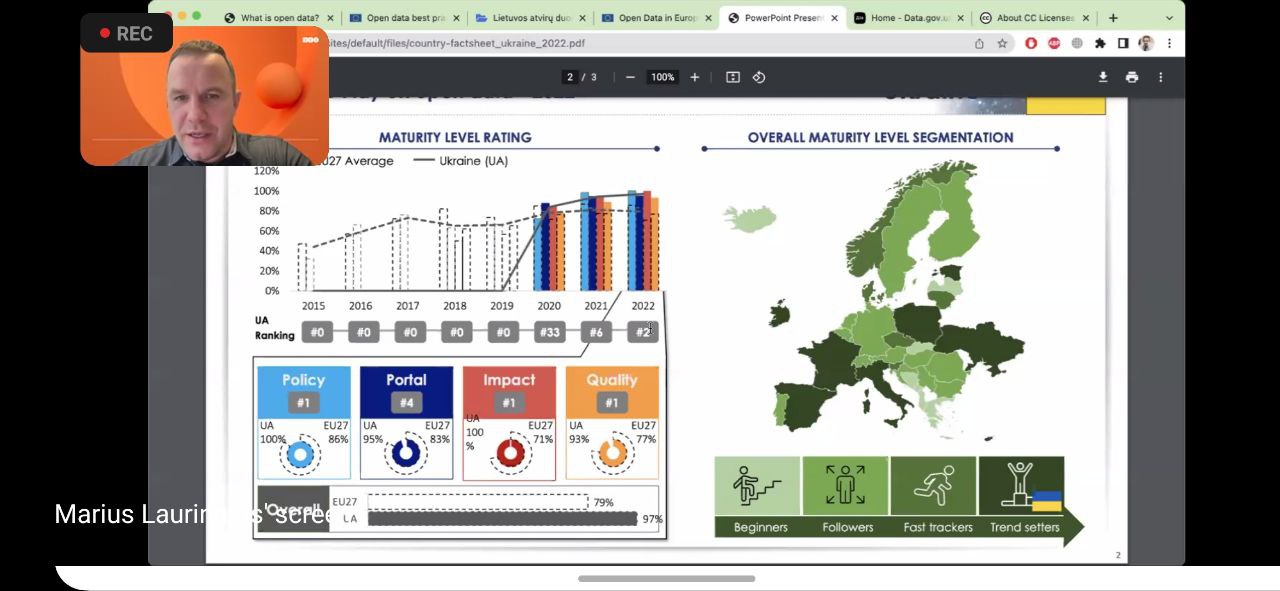Close the 'Lietuvos atvirų duo' tab
Viewport: 1280px width, 591px height.
pyautogui.click(x=583, y=18)
